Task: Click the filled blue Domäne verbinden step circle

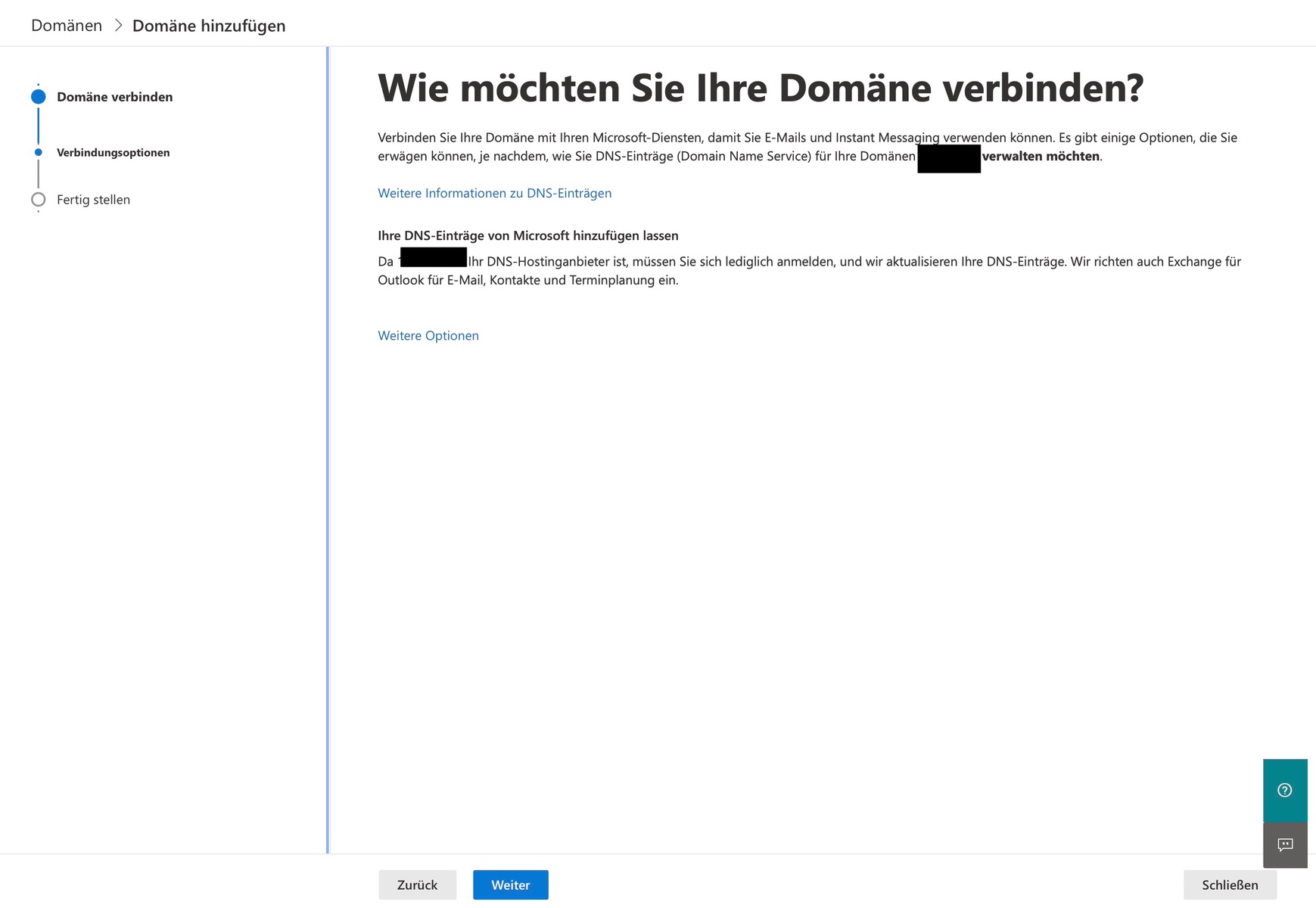Action: [x=39, y=97]
